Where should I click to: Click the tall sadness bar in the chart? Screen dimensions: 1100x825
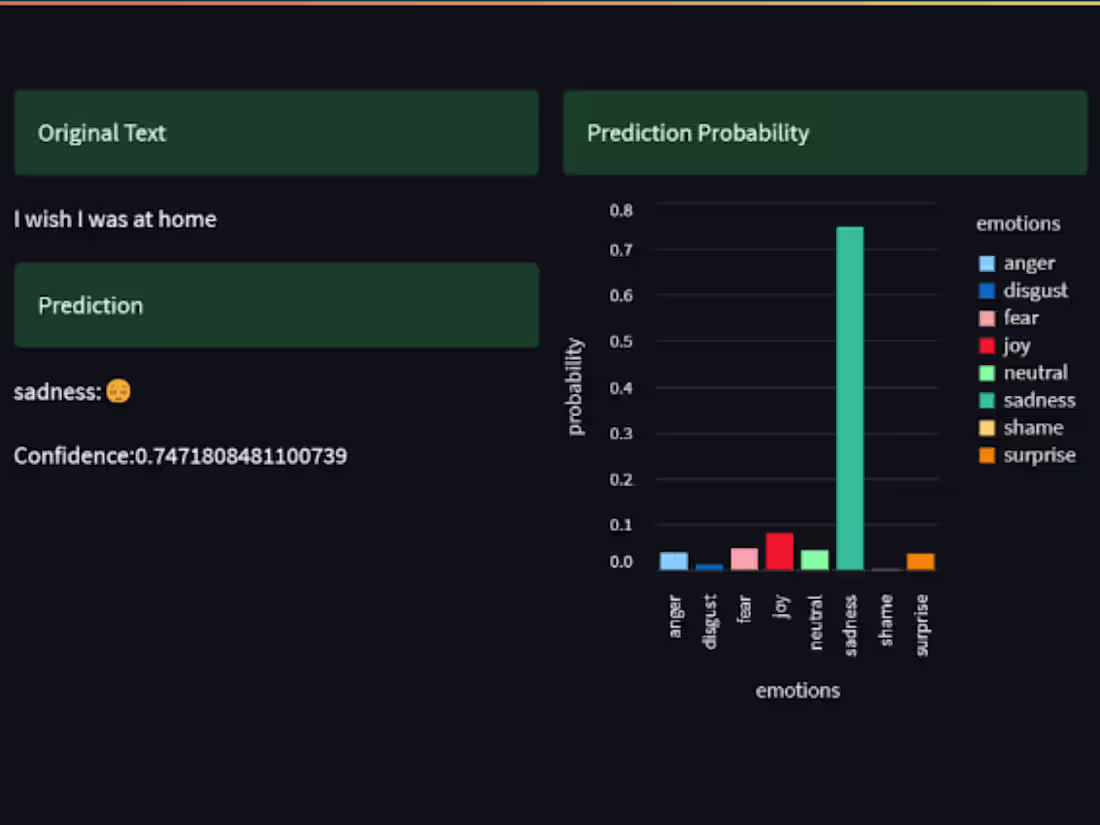point(851,400)
